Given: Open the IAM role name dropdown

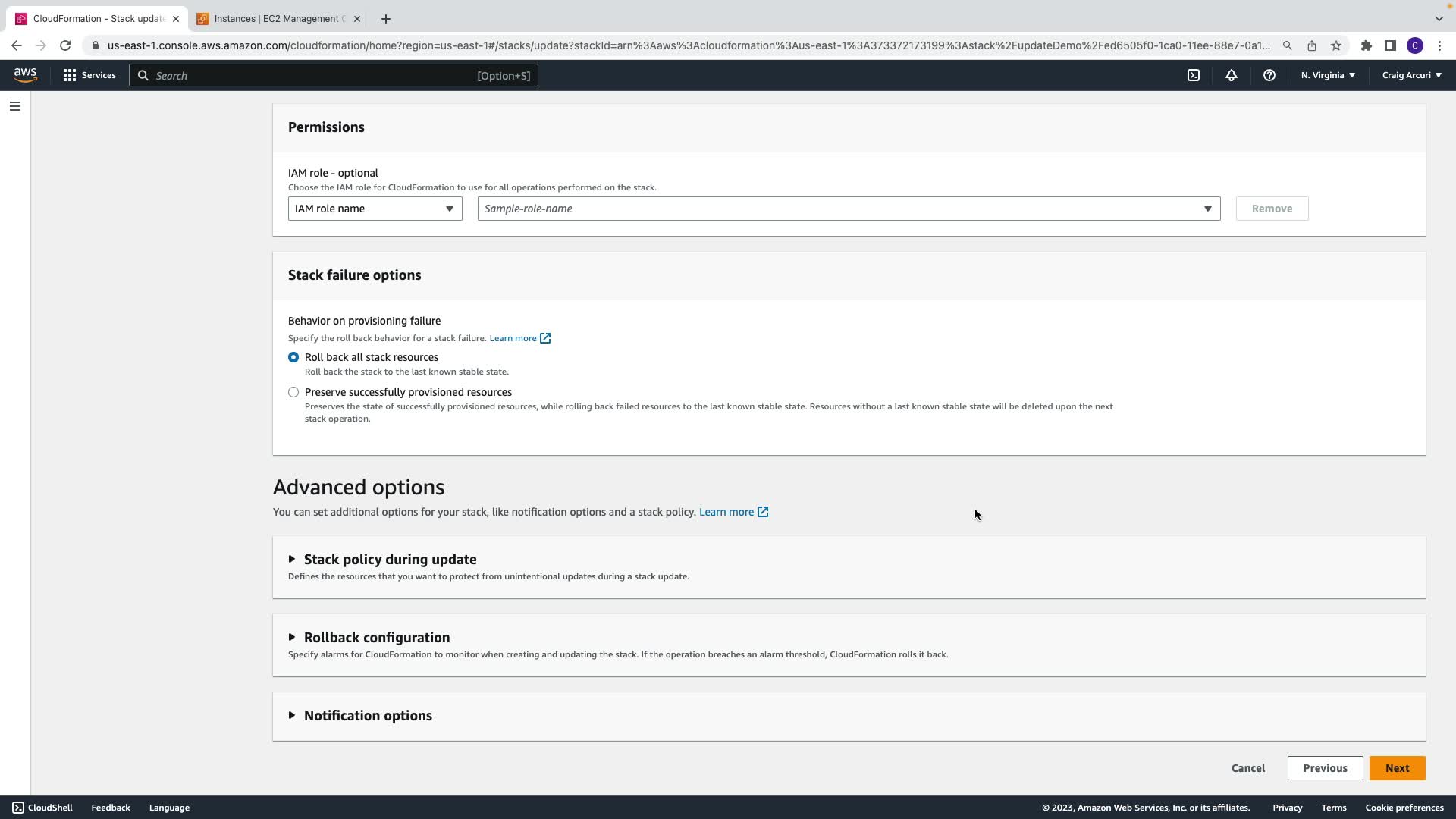Looking at the screenshot, I should (x=375, y=209).
